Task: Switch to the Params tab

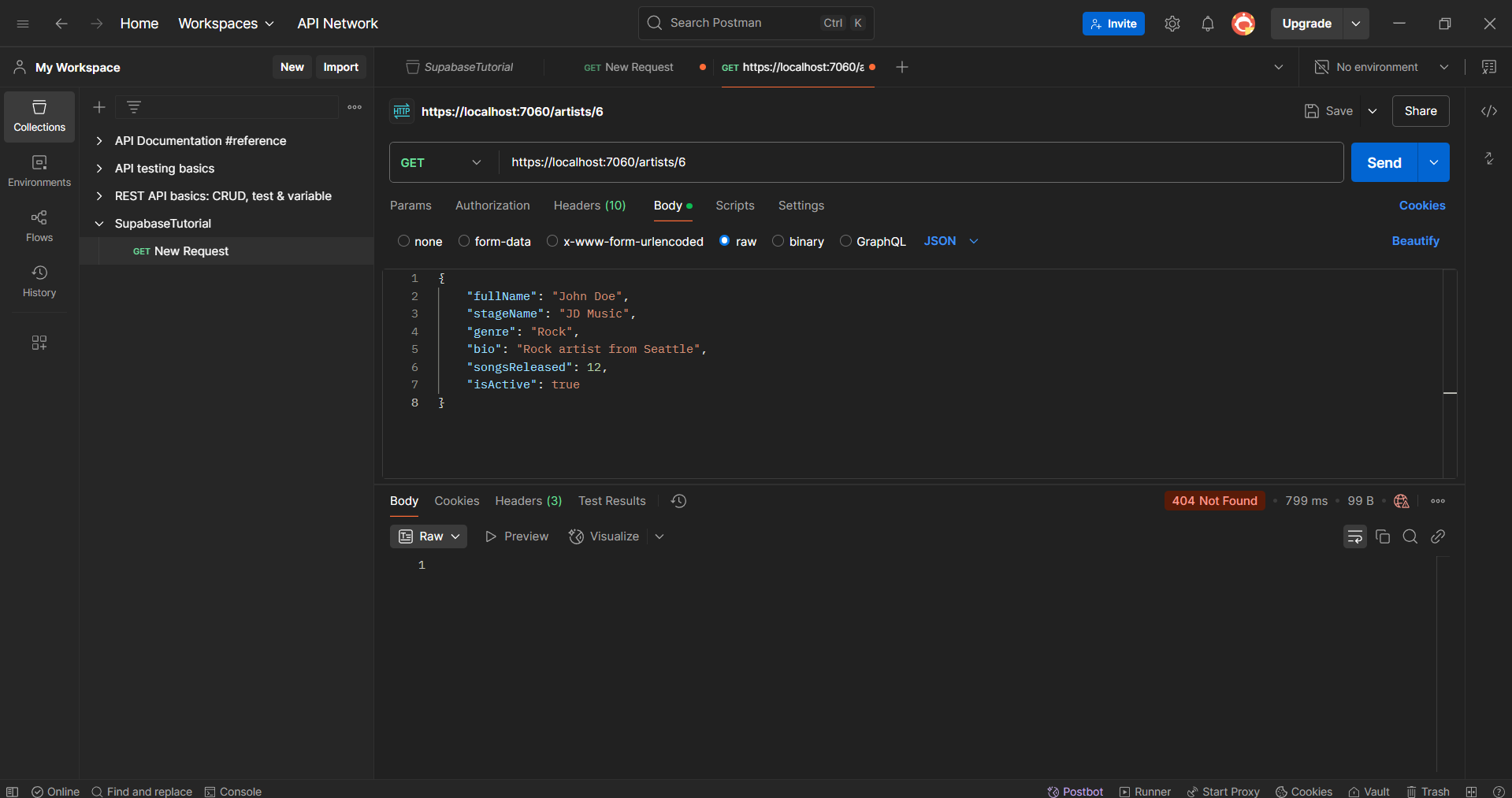Action: click(411, 206)
